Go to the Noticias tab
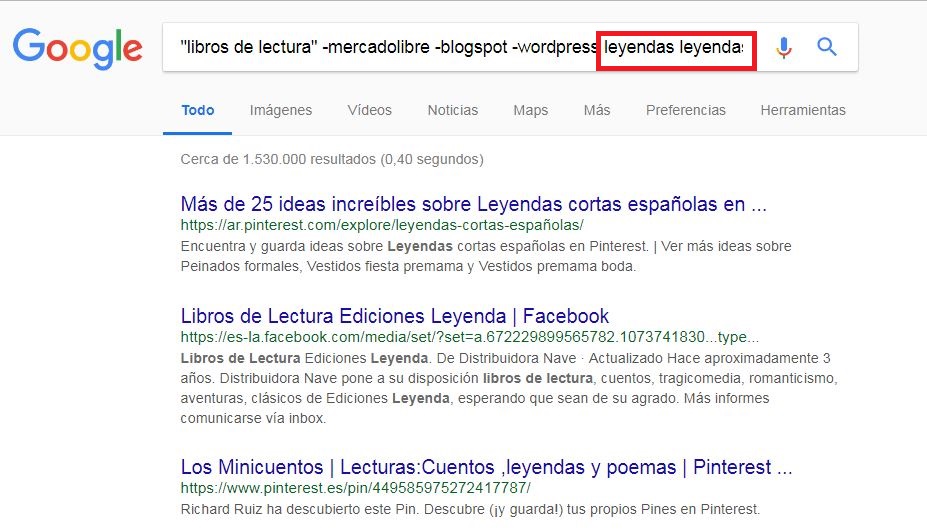Screen dimensions: 927x530 point(452,110)
